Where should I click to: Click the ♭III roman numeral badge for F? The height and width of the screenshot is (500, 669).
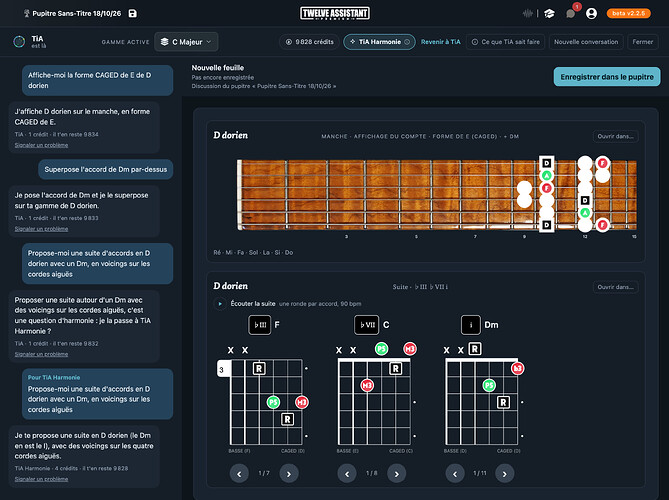click(x=259, y=325)
